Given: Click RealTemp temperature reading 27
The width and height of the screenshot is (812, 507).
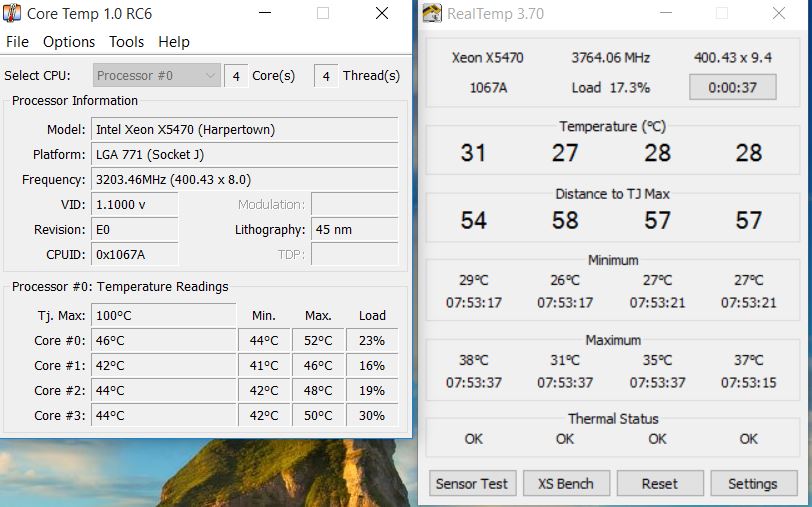Looking at the screenshot, I should [x=564, y=153].
